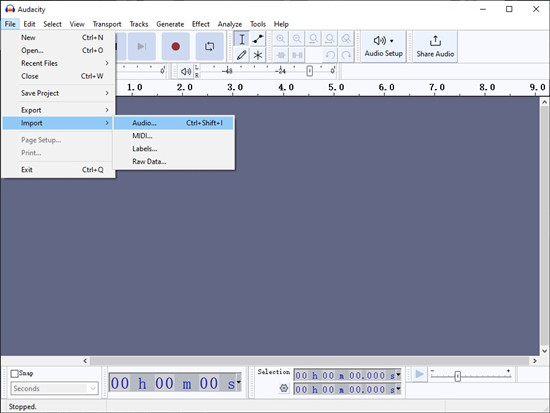Viewport: 550px width, 413px height.
Task: Select the Multi-tool asterisk icon
Action: tap(258, 55)
